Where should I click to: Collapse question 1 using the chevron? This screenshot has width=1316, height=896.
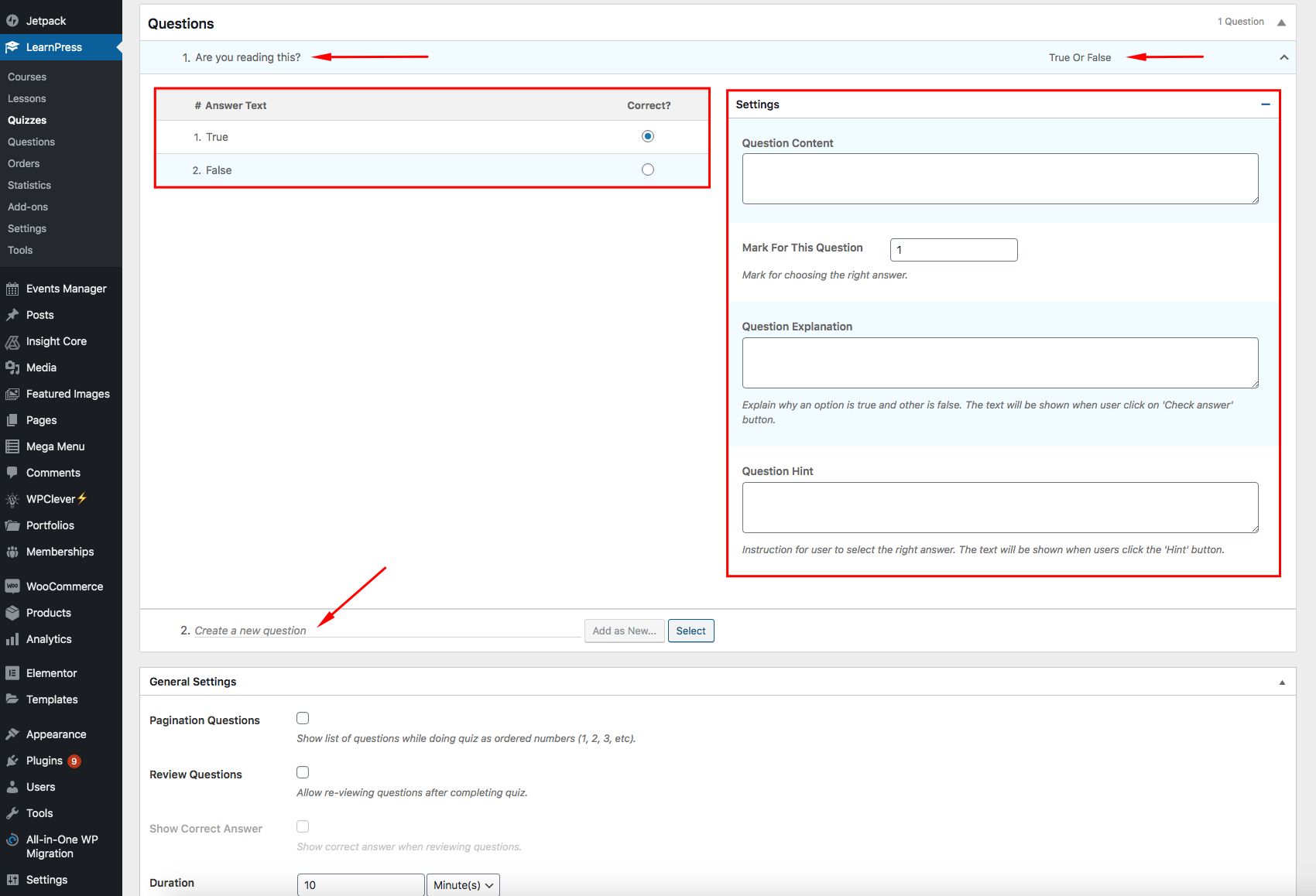(x=1284, y=57)
